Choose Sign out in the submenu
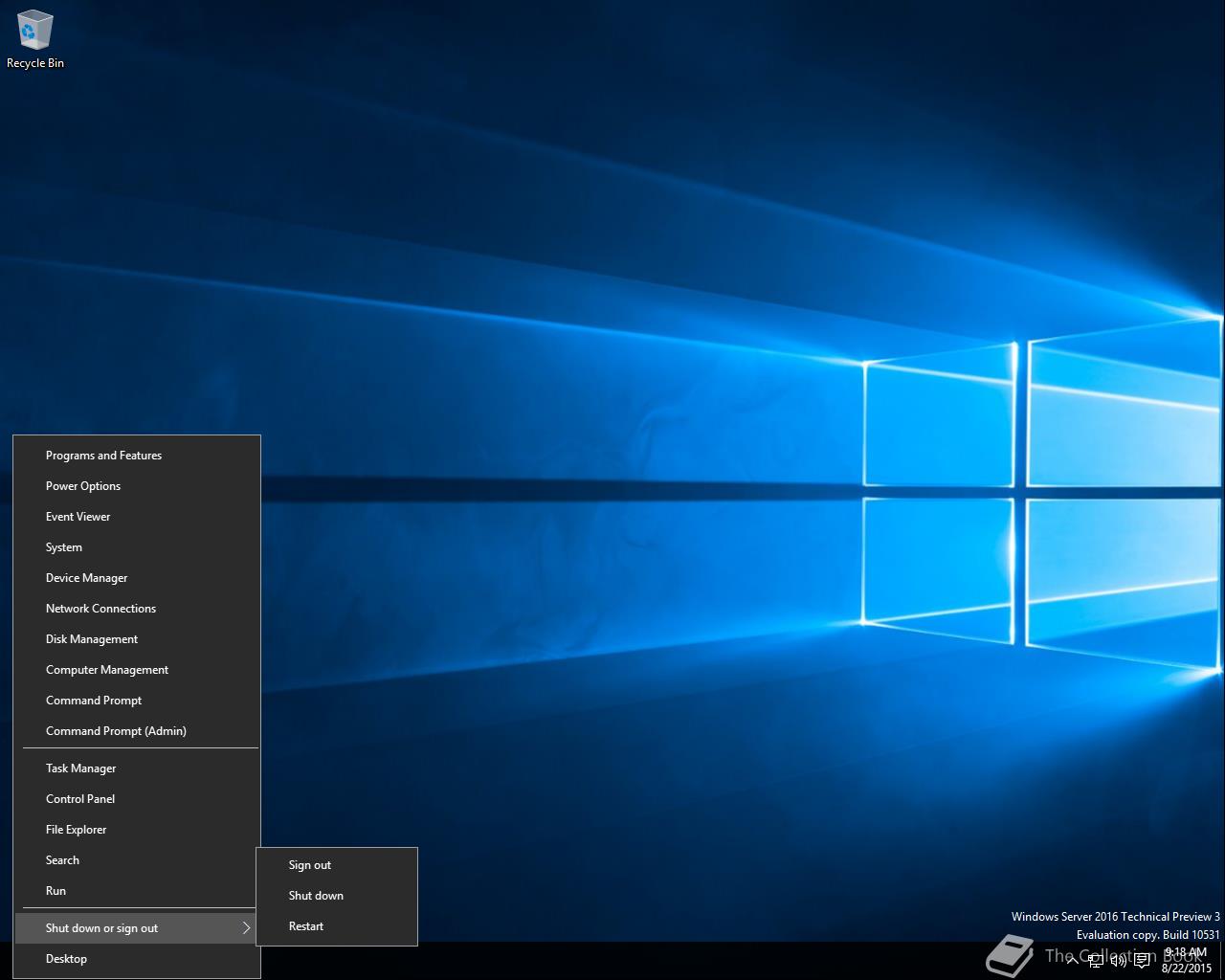The width and height of the screenshot is (1225, 980). click(337, 865)
